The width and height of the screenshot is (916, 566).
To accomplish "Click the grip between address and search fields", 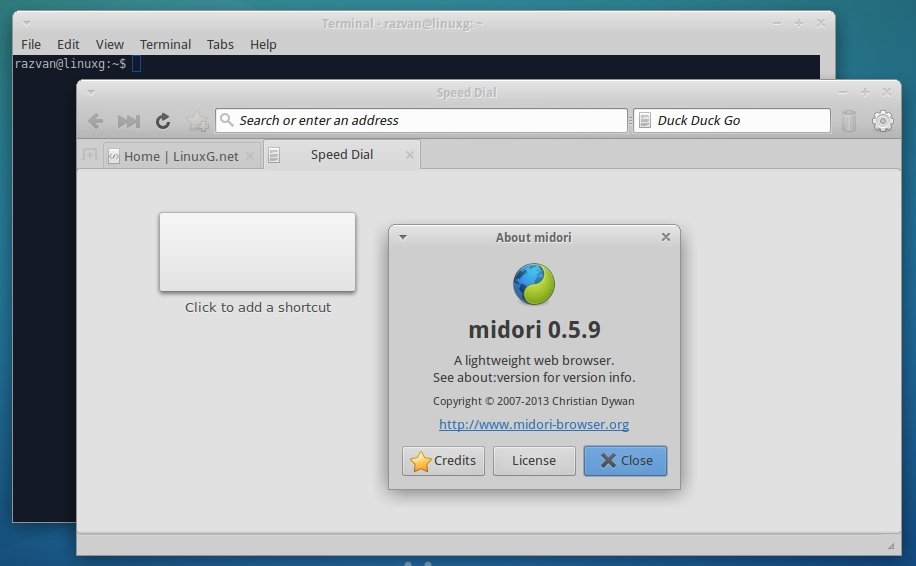I will (x=630, y=121).
